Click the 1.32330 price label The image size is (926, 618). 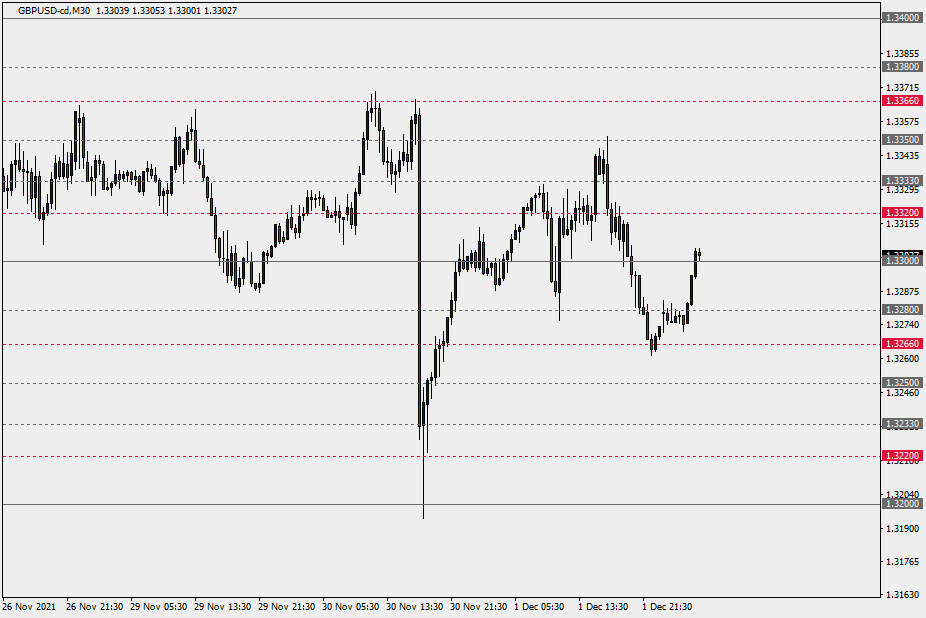901,424
